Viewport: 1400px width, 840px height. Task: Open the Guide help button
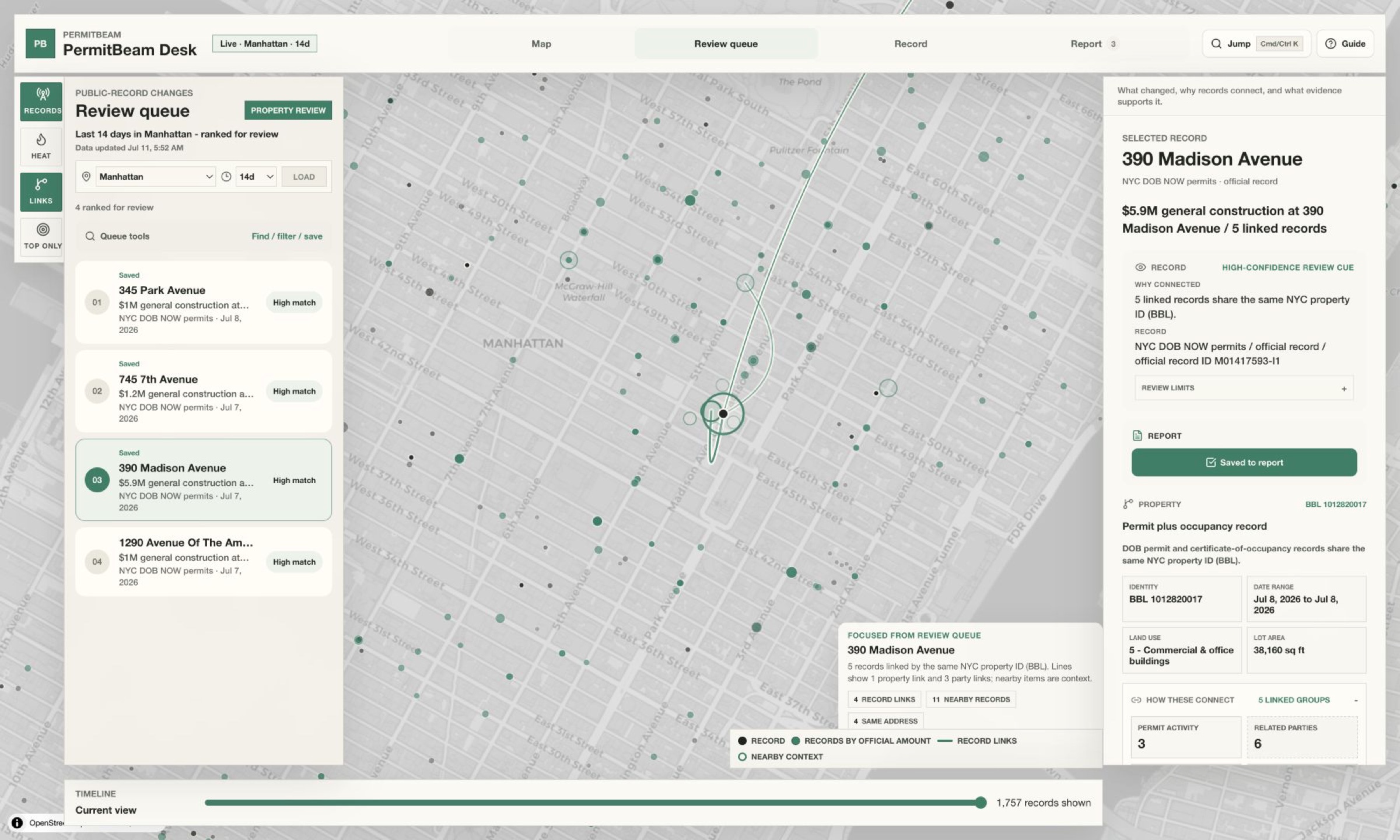coord(1345,44)
